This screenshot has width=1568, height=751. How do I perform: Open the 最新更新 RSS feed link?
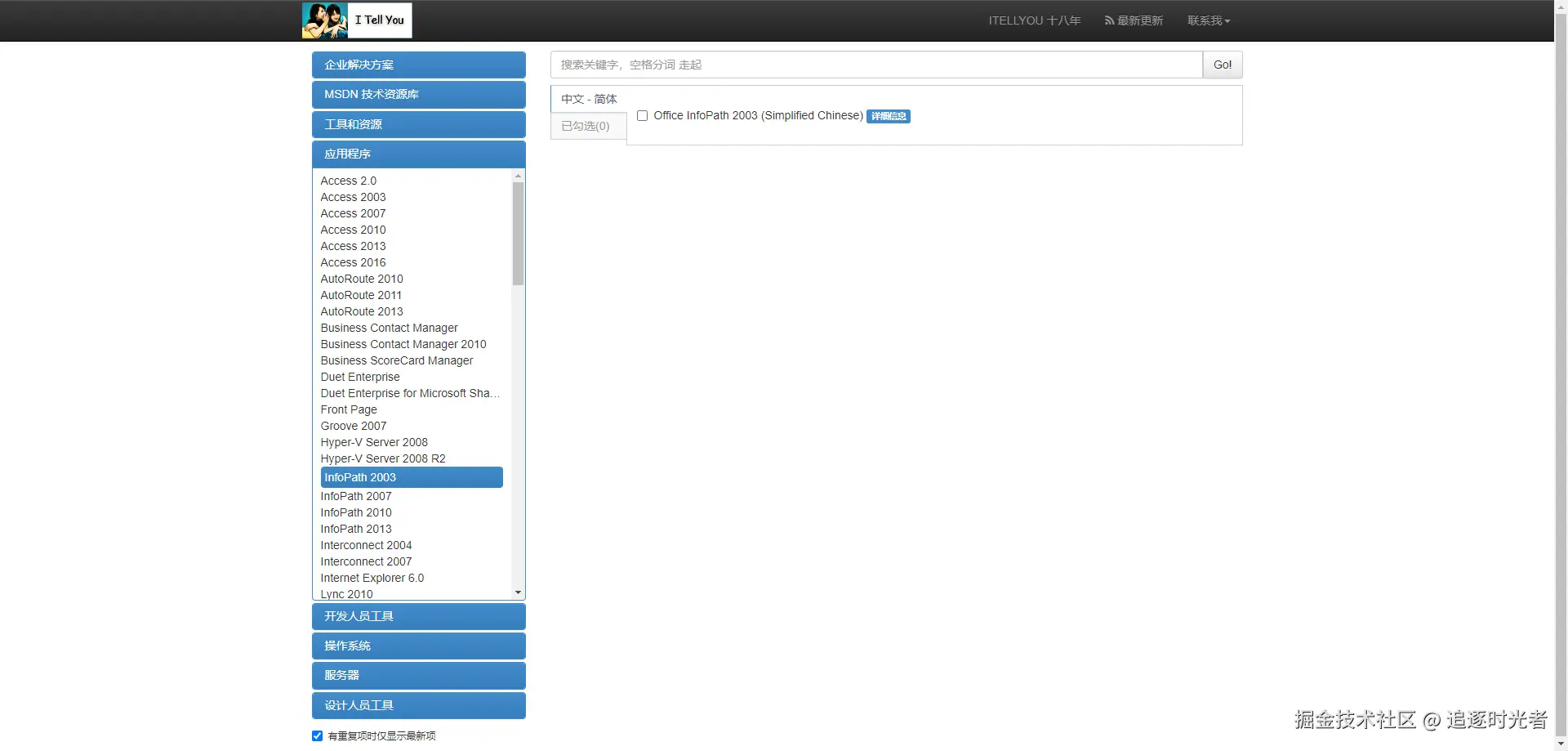(x=1134, y=20)
